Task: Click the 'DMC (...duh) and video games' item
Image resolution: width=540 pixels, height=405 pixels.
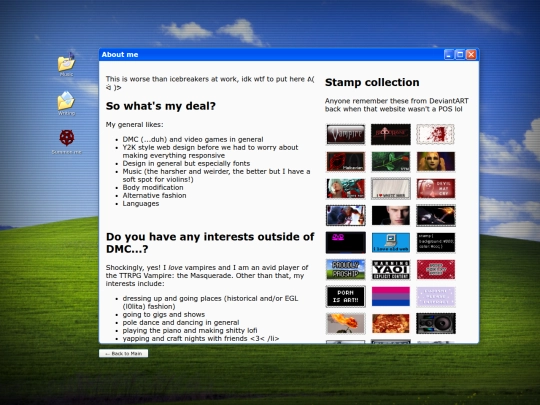Action: tap(193, 139)
